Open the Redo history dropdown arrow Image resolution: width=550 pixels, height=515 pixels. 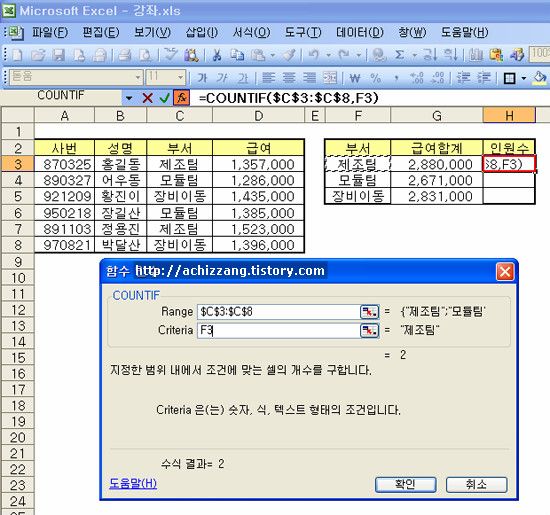tap(358, 55)
